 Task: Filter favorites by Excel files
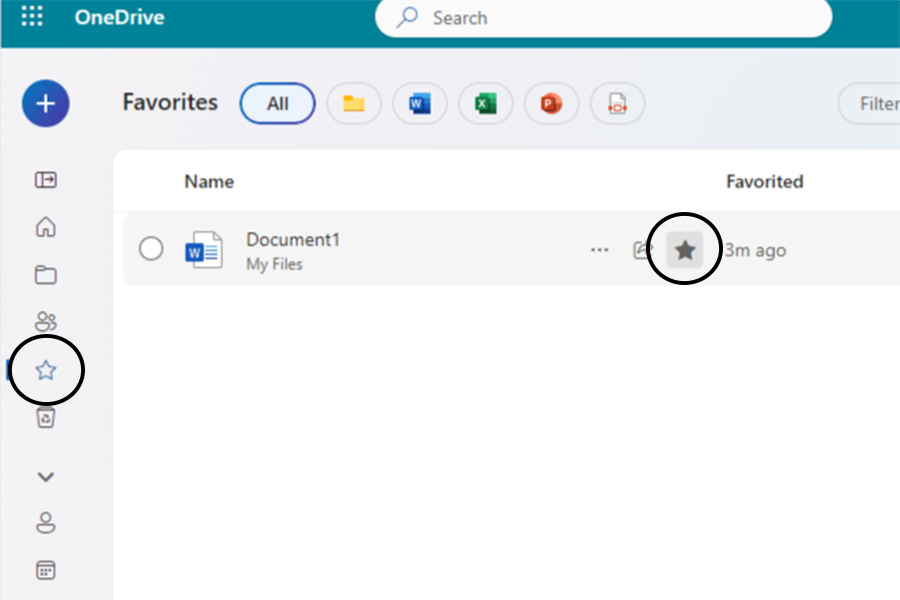point(486,103)
